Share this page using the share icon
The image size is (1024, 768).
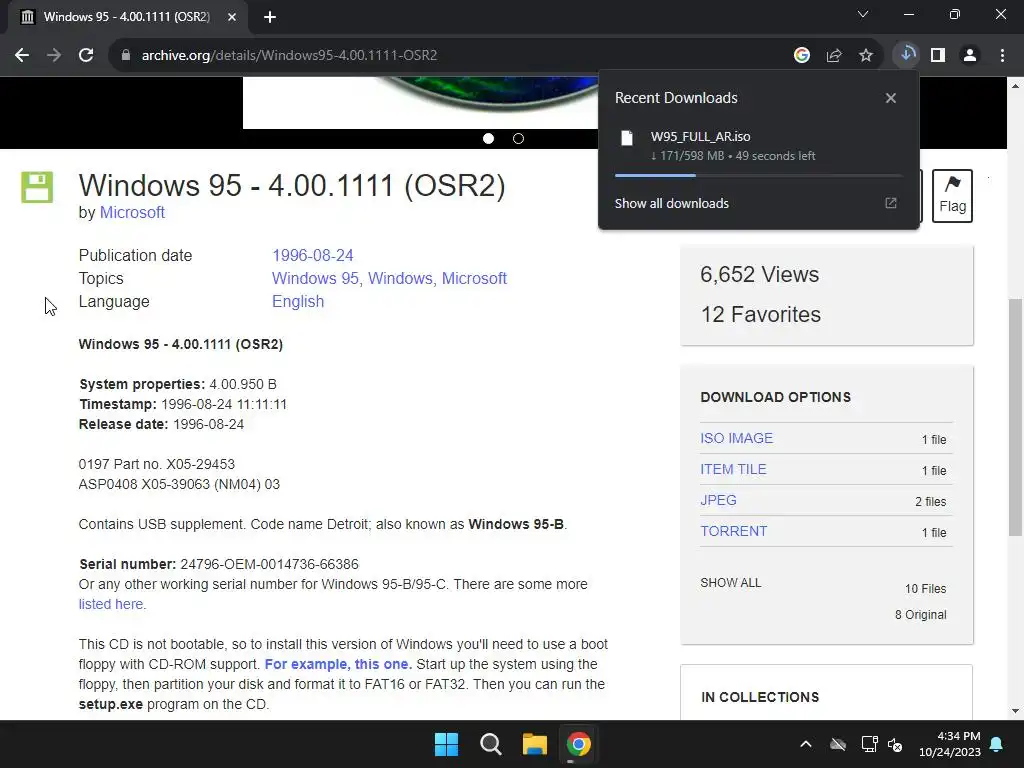[833, 55]
